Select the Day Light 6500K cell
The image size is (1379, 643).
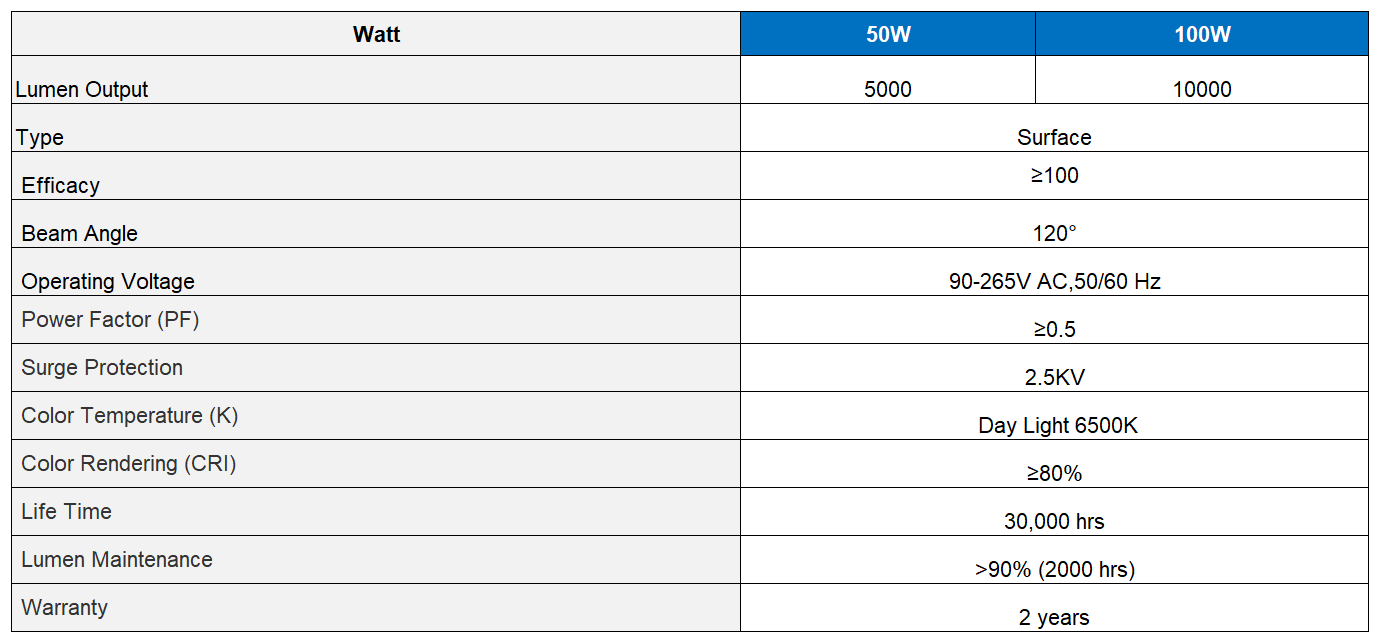(1054, 416)
